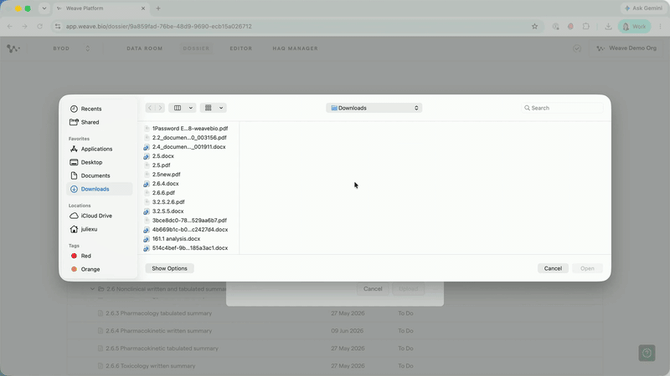
Task: Open DATA ROOM tab
Action: point(144,48)
